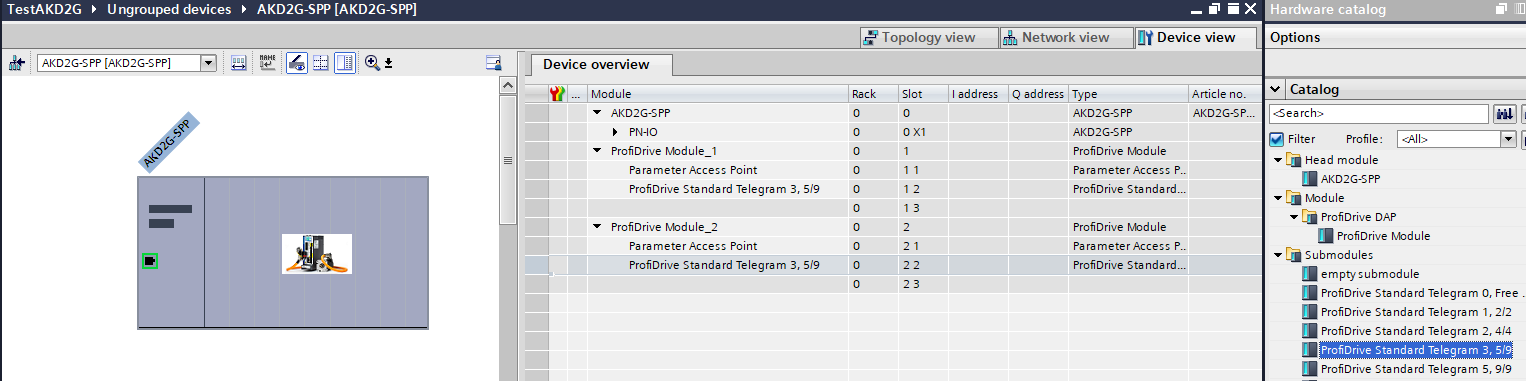Collapse the Head module folder
This screenshot has width=1526, height=381.
[1278, 160]
